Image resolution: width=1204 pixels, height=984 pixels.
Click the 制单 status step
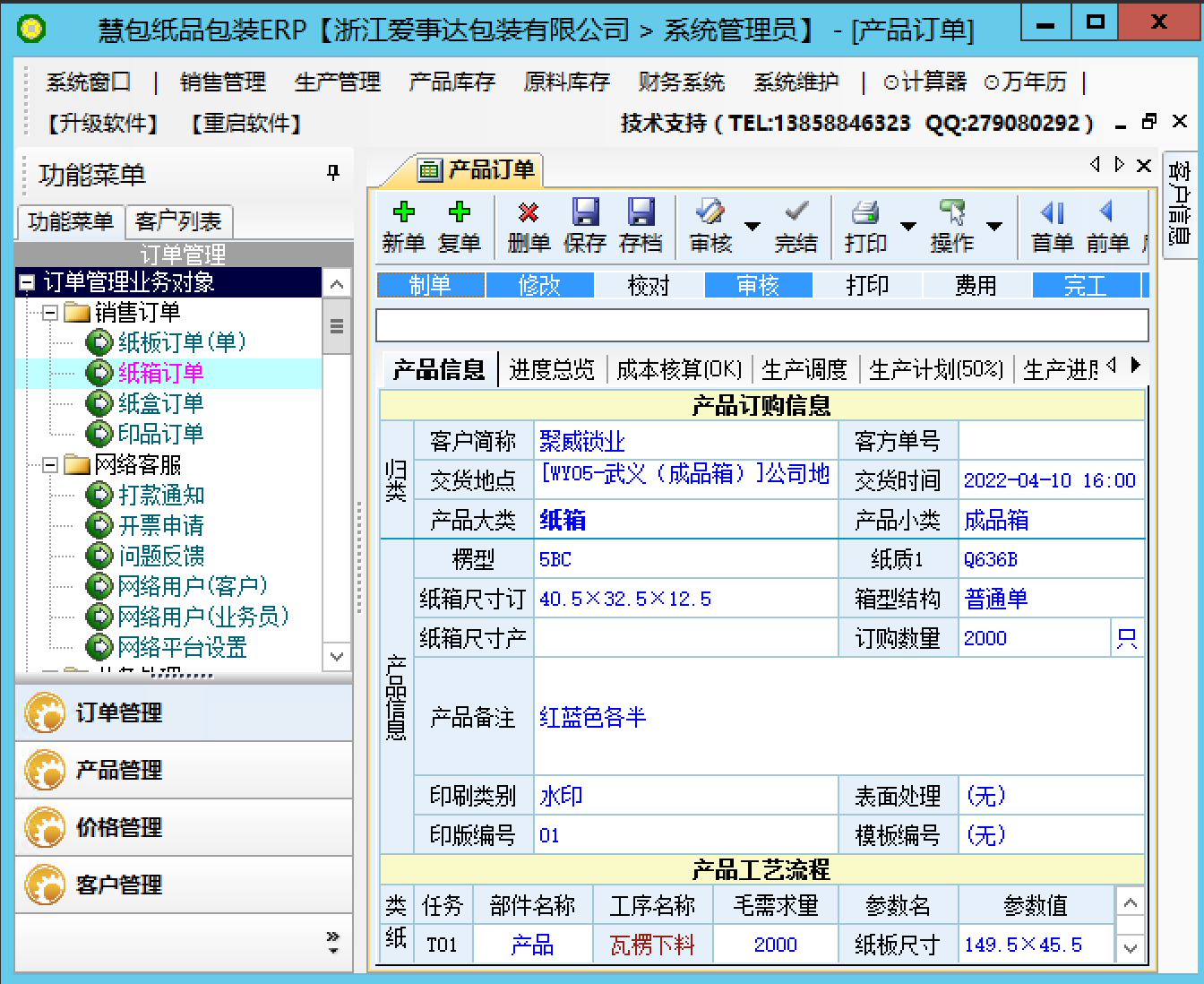[431, 286]
